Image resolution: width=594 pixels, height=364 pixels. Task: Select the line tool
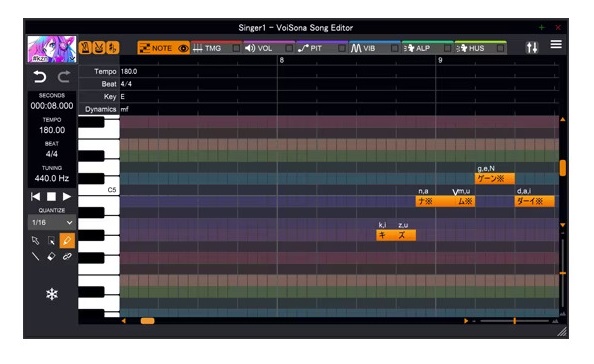35,257
